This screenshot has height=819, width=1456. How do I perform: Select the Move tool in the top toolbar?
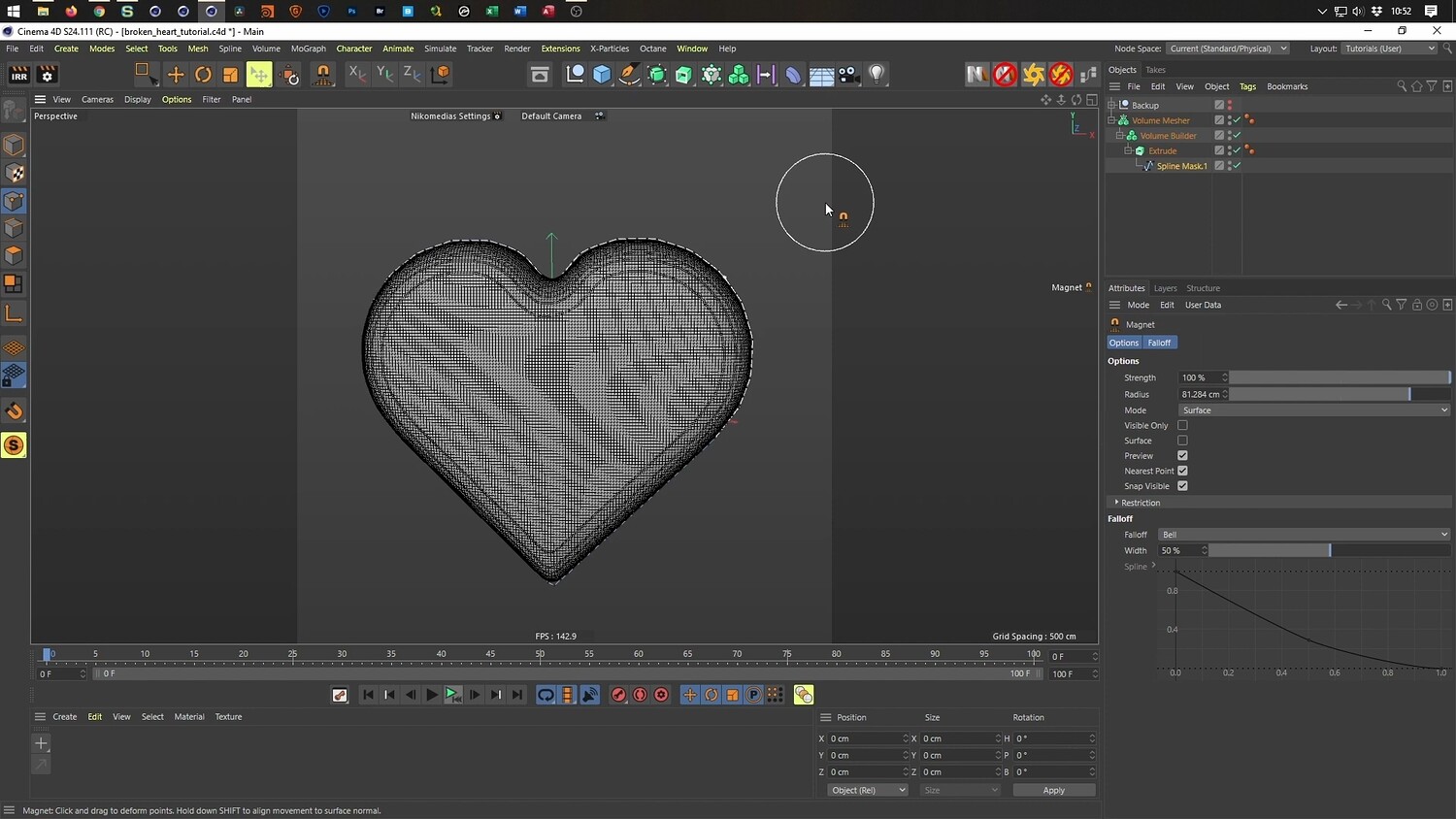pos(176,75)
